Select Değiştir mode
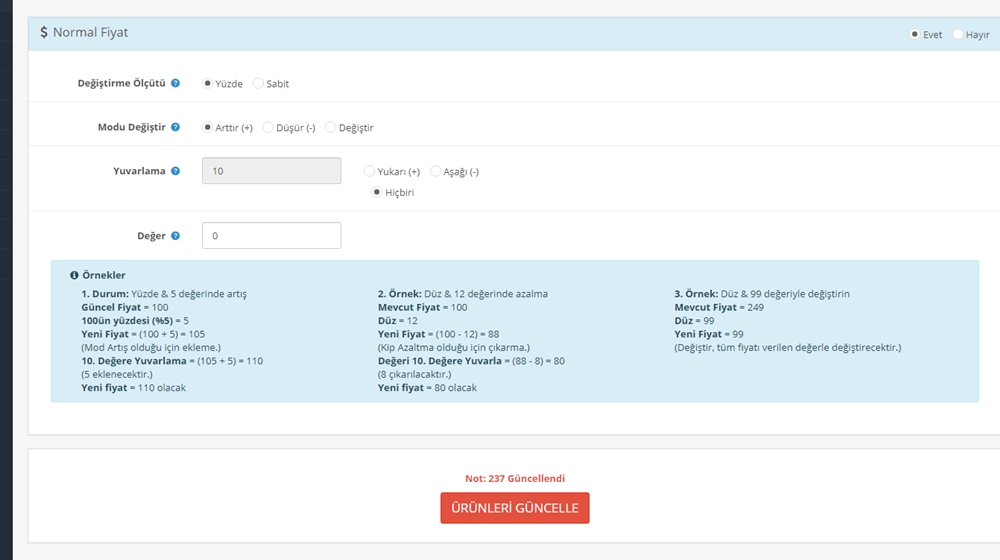1000x560 pixels. [330, 127]
